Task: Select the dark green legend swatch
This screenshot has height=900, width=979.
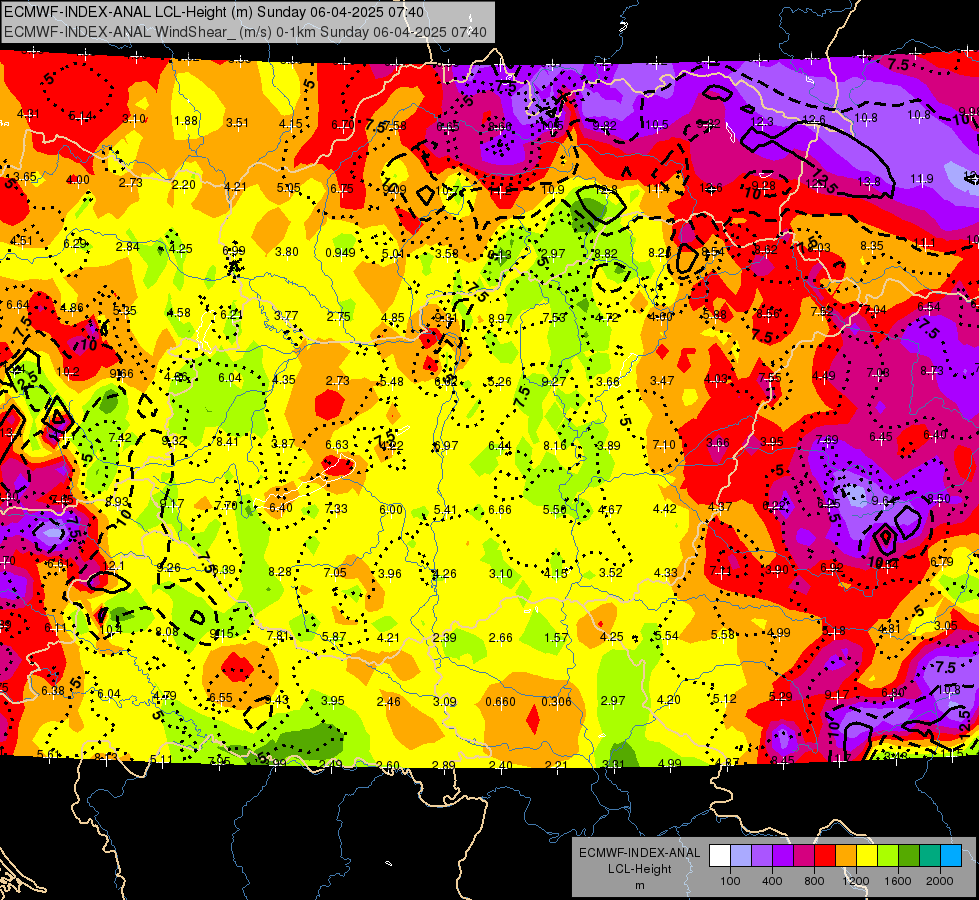Action: [x=909, y=856]
